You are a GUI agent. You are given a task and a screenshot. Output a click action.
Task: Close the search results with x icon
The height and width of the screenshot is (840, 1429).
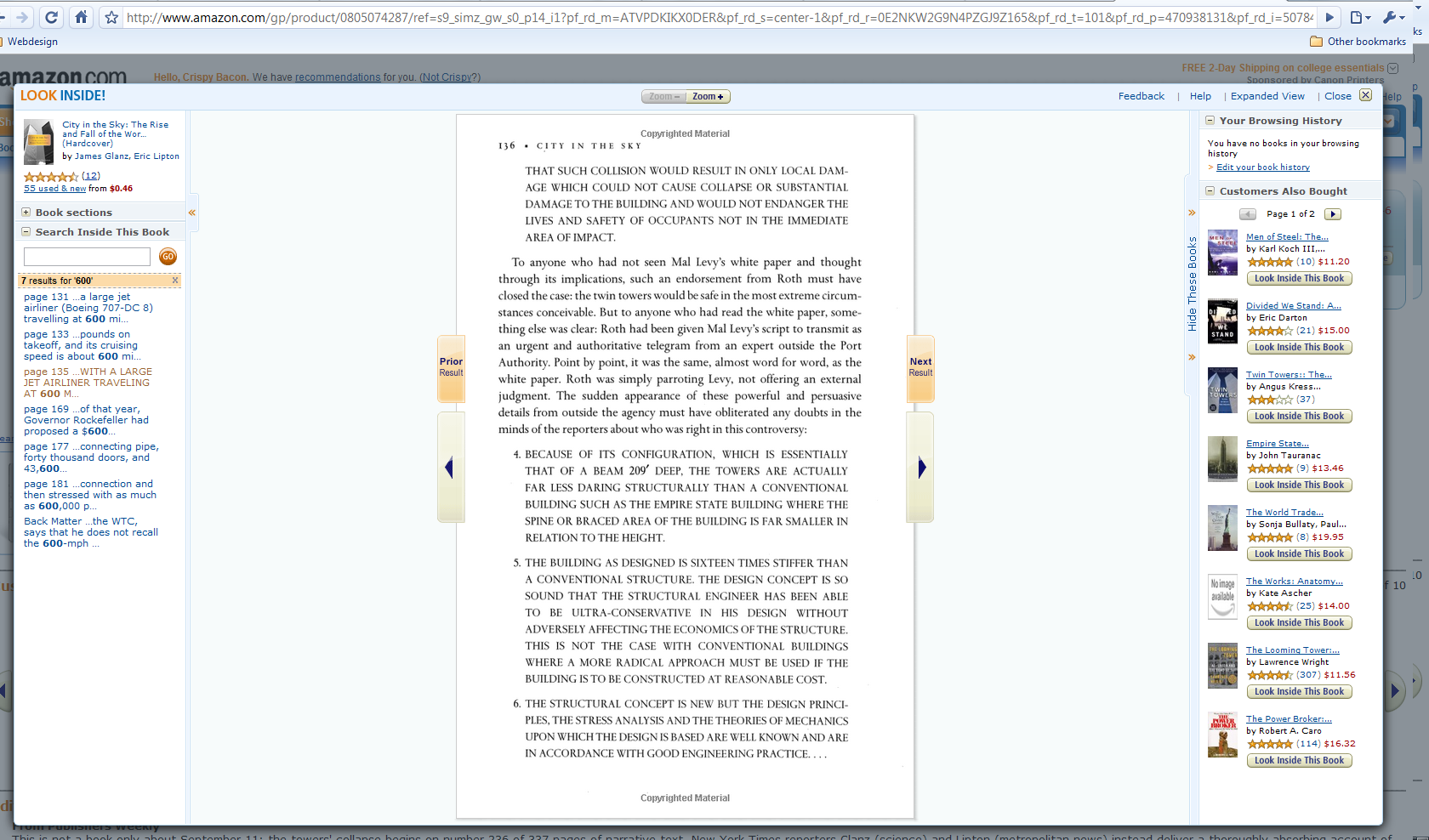(175, 281)
